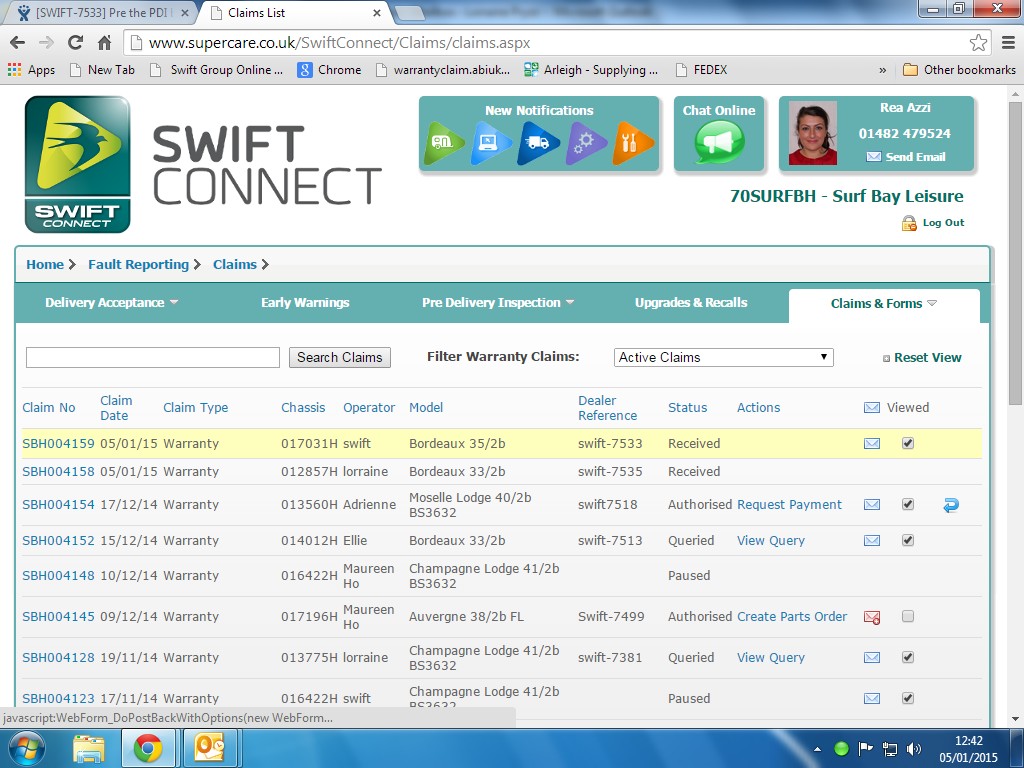The width and height of the screenshot is (1024, 768).
Task: Expand the Delivery Acceptance menu
Action: click(111, 303)
